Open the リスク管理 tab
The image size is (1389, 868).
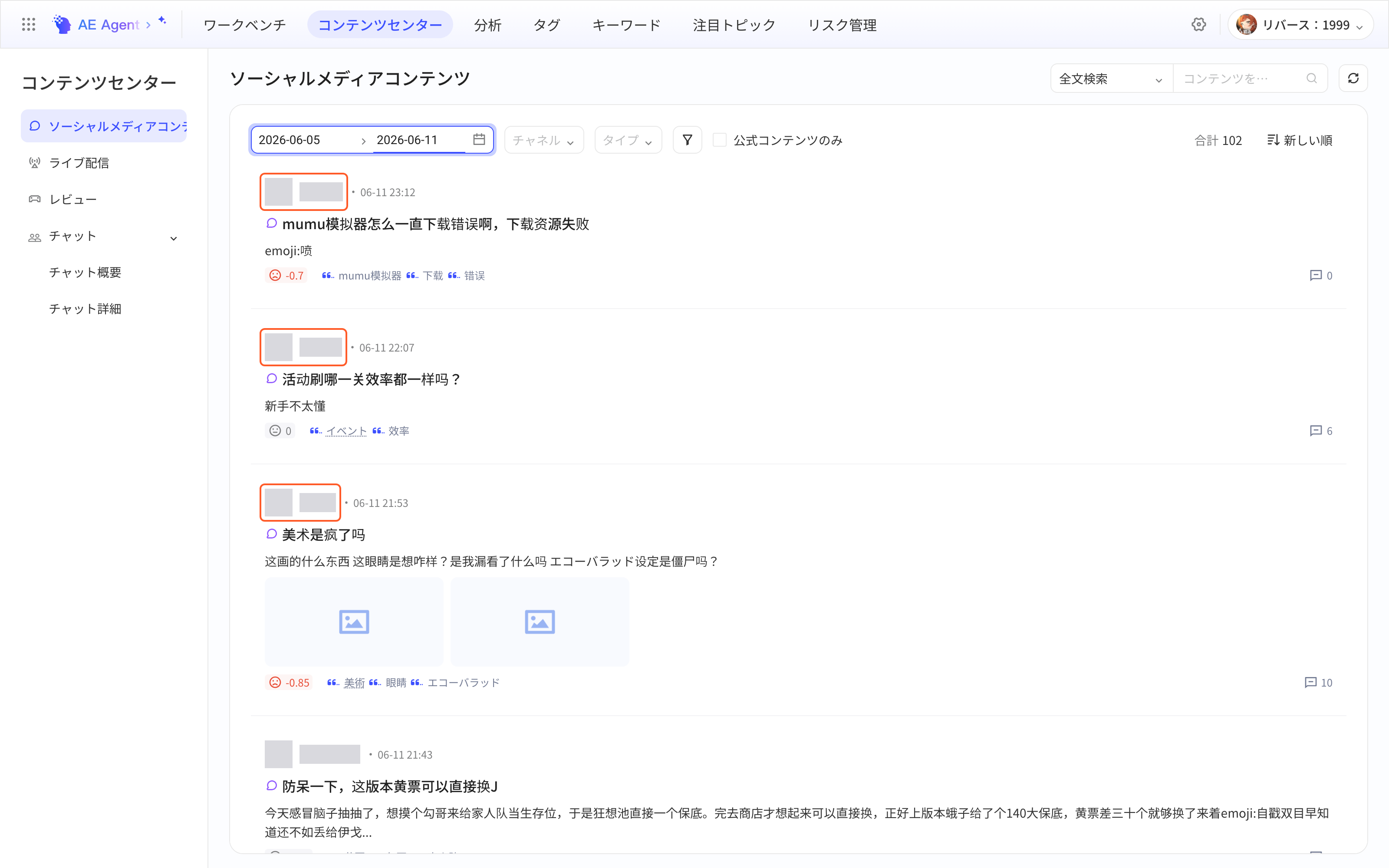[842, 25]
